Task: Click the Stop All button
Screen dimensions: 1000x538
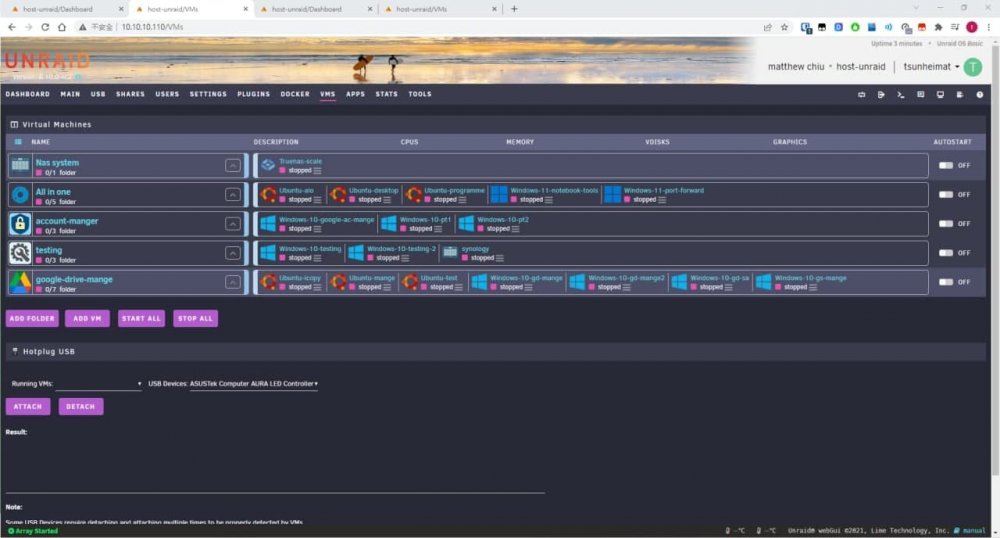Action: point(195,318)
